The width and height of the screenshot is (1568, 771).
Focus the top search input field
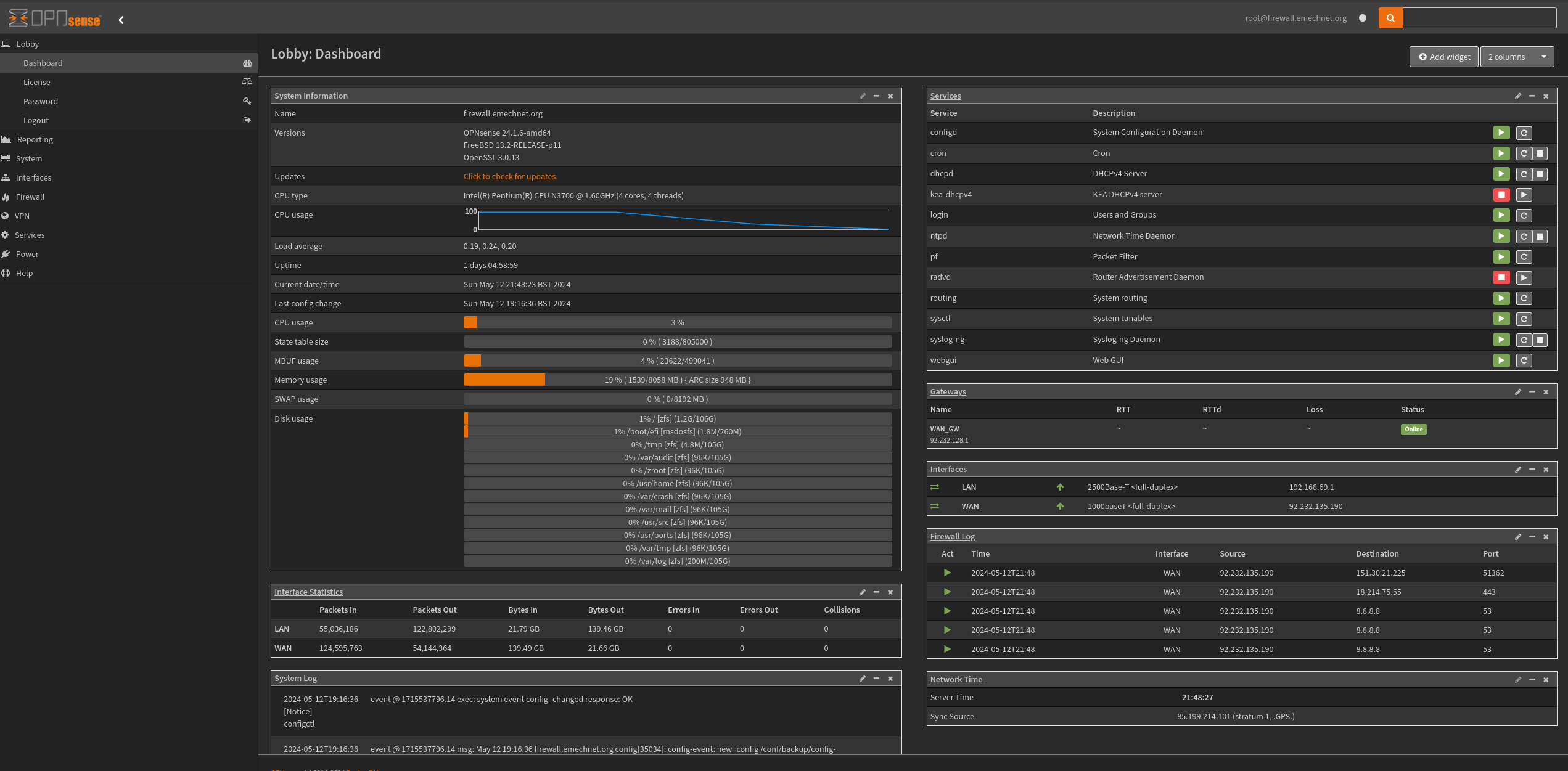(x=1479, y=18)
